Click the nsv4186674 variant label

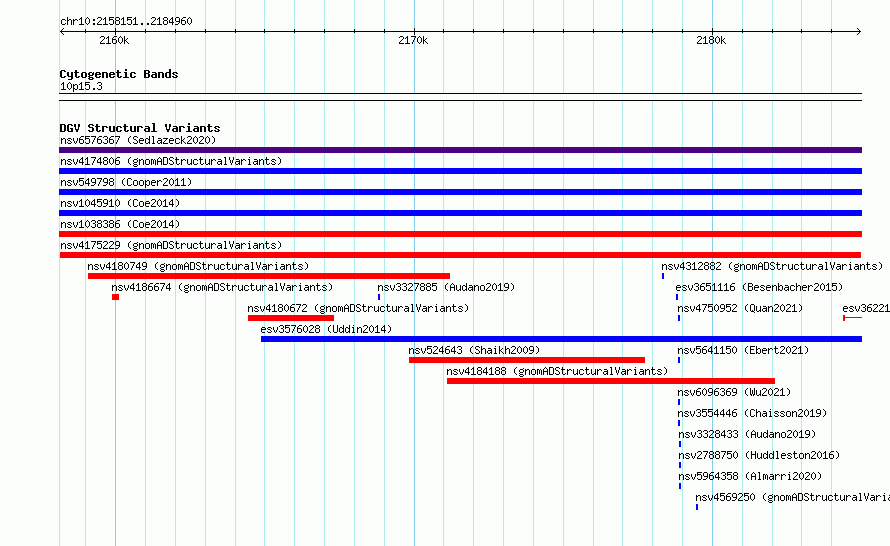point(222,287)
